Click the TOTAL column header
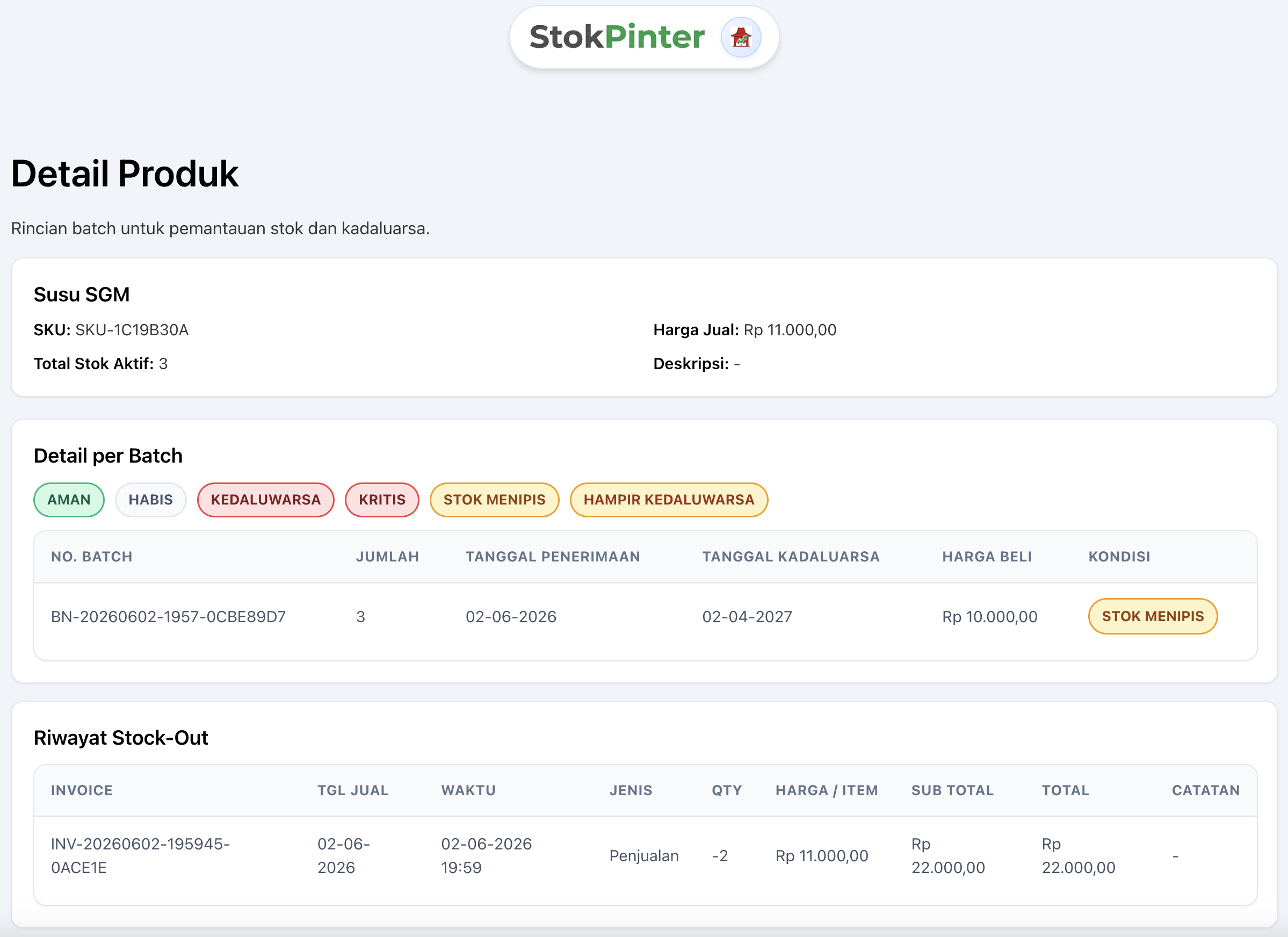Screen dimensions: 1288x937 coord(1065,790)
